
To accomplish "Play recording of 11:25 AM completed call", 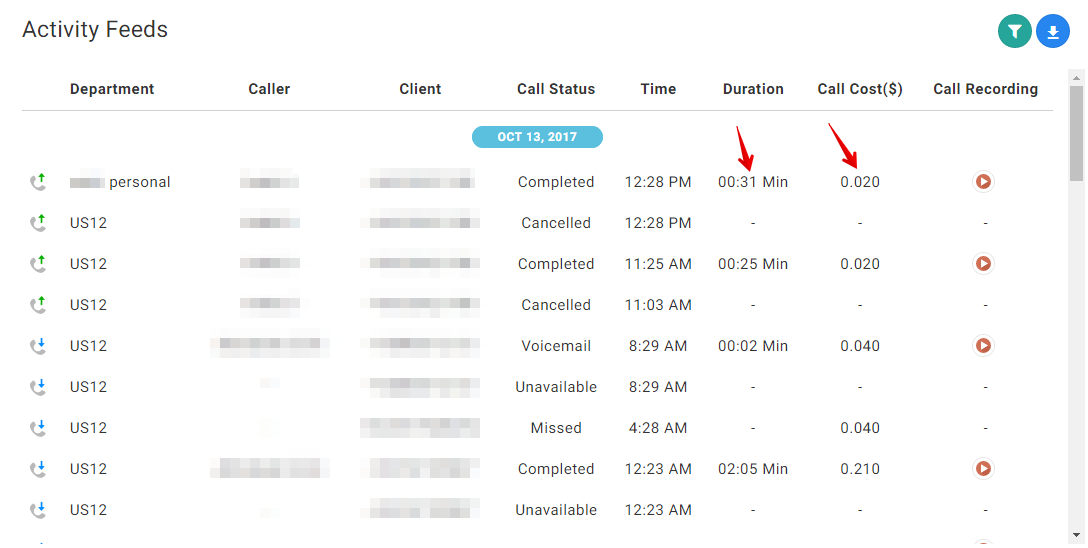I will click(x=983, y=264).
